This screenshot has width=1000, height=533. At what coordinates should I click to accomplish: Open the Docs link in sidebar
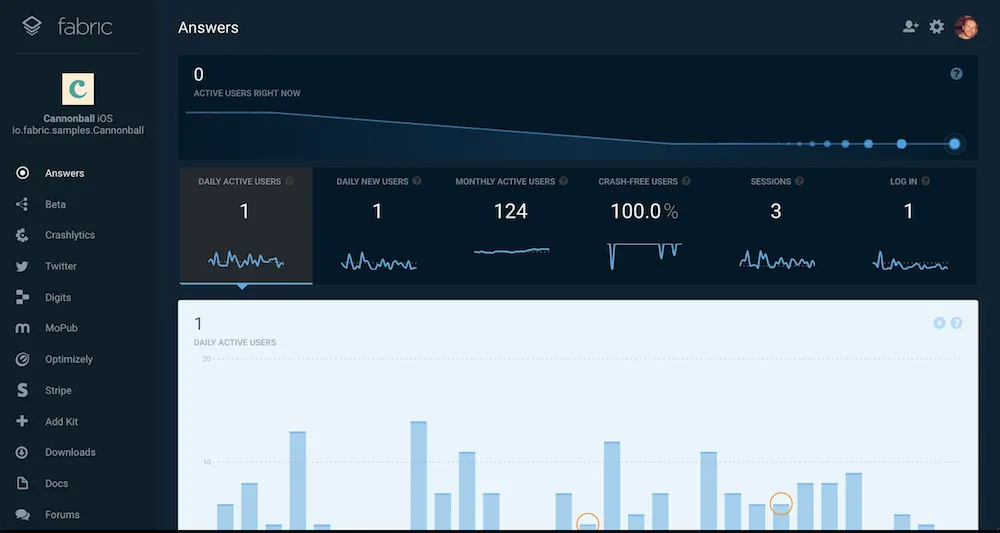[56, 483]
